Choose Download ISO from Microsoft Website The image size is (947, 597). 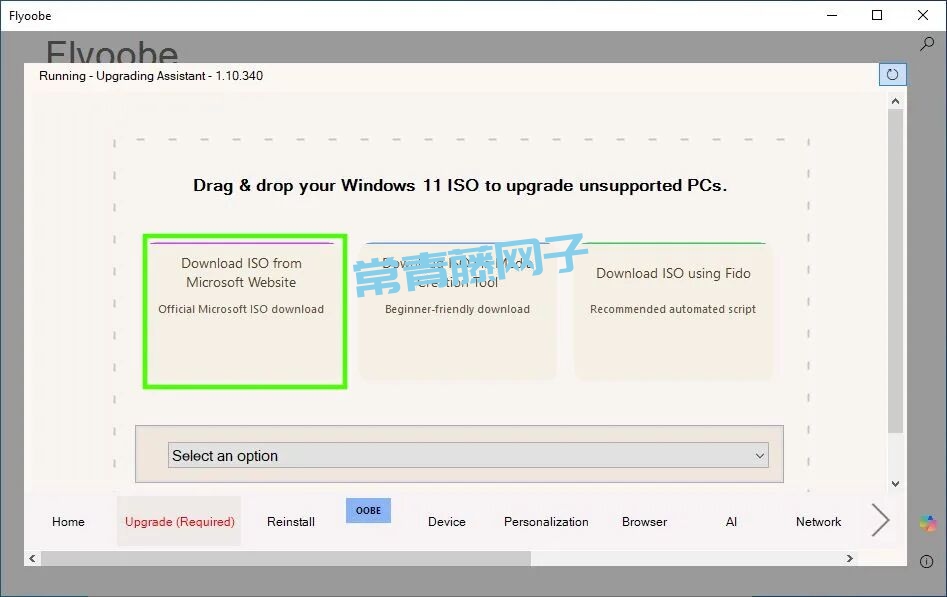(244, 311)
